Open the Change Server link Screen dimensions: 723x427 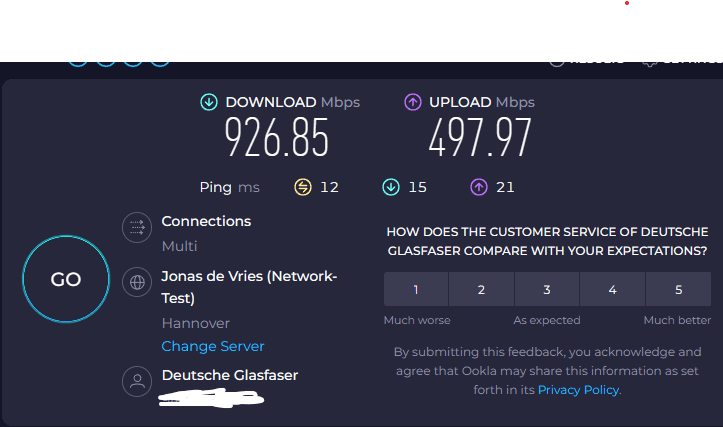tap(213, 346)
